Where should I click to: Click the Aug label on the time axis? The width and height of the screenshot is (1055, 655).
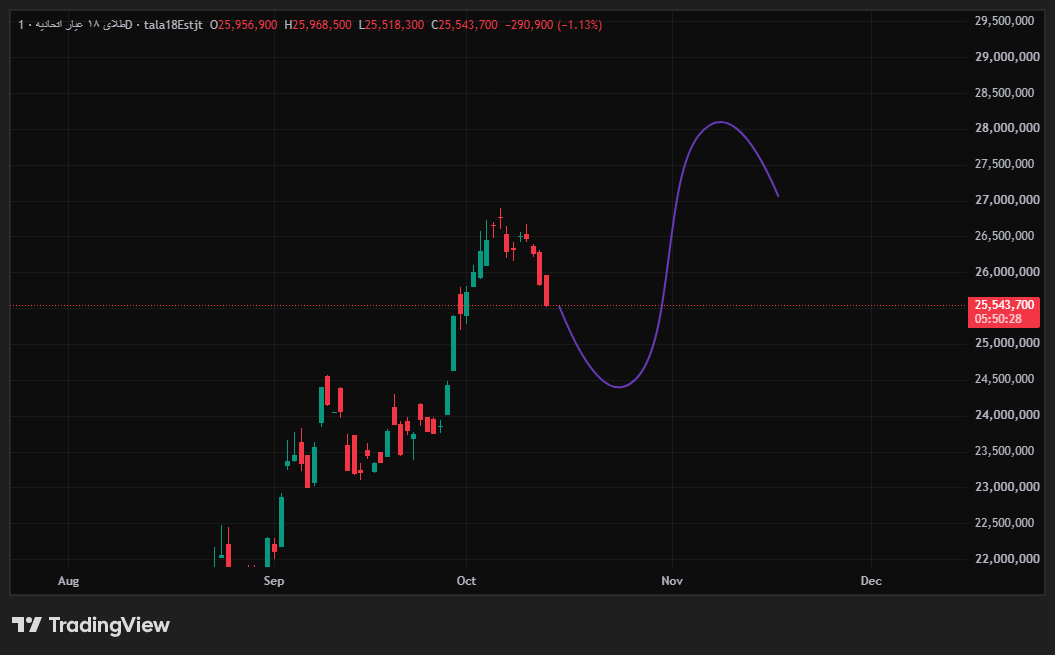(x=69, y=581)
